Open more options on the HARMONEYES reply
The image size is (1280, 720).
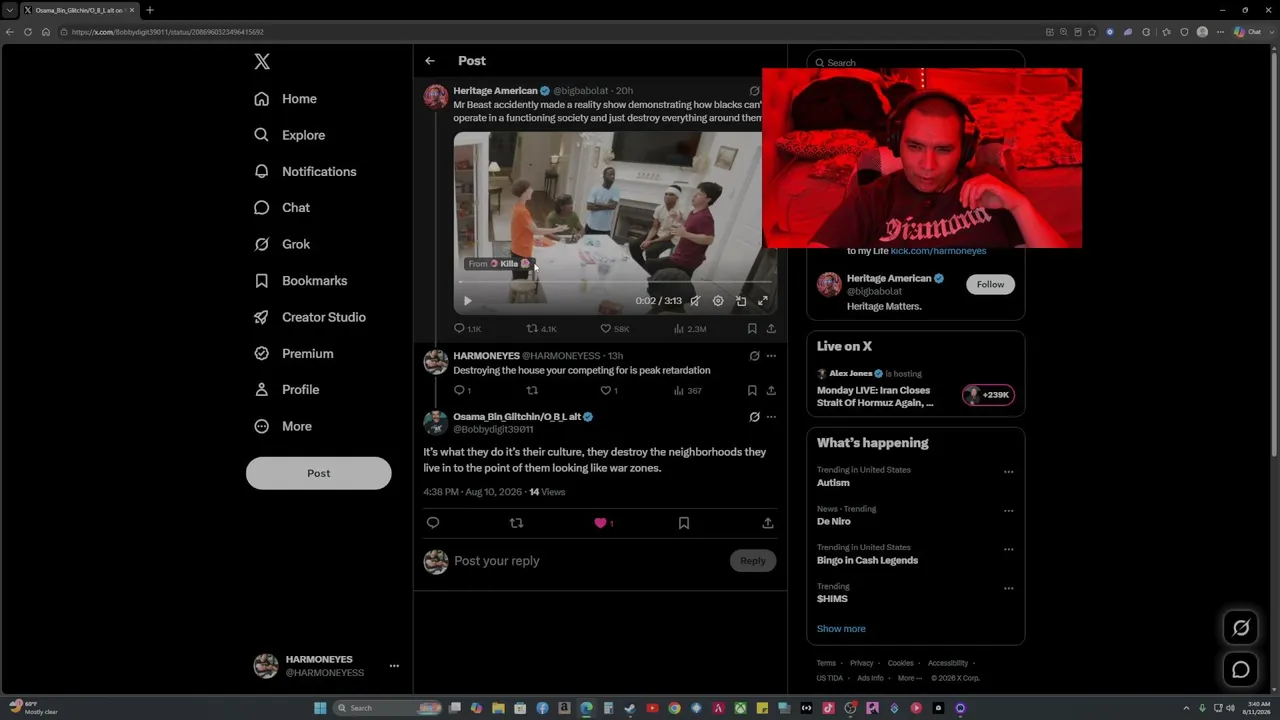pyautogui.click(x=771, y=356)
